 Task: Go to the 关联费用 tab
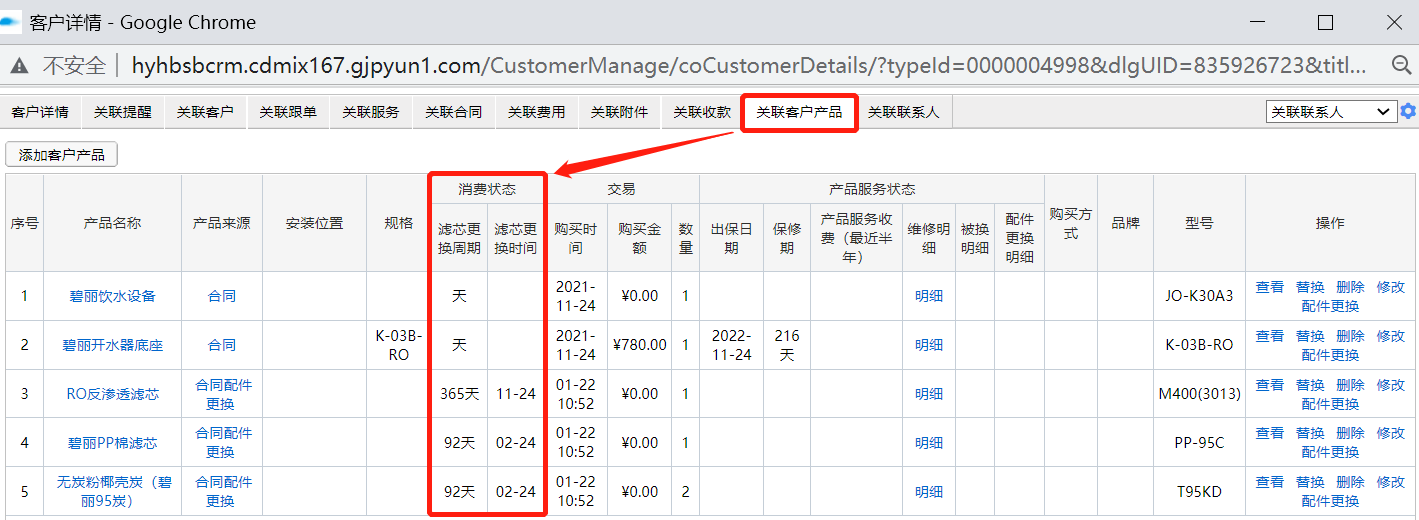537,113
